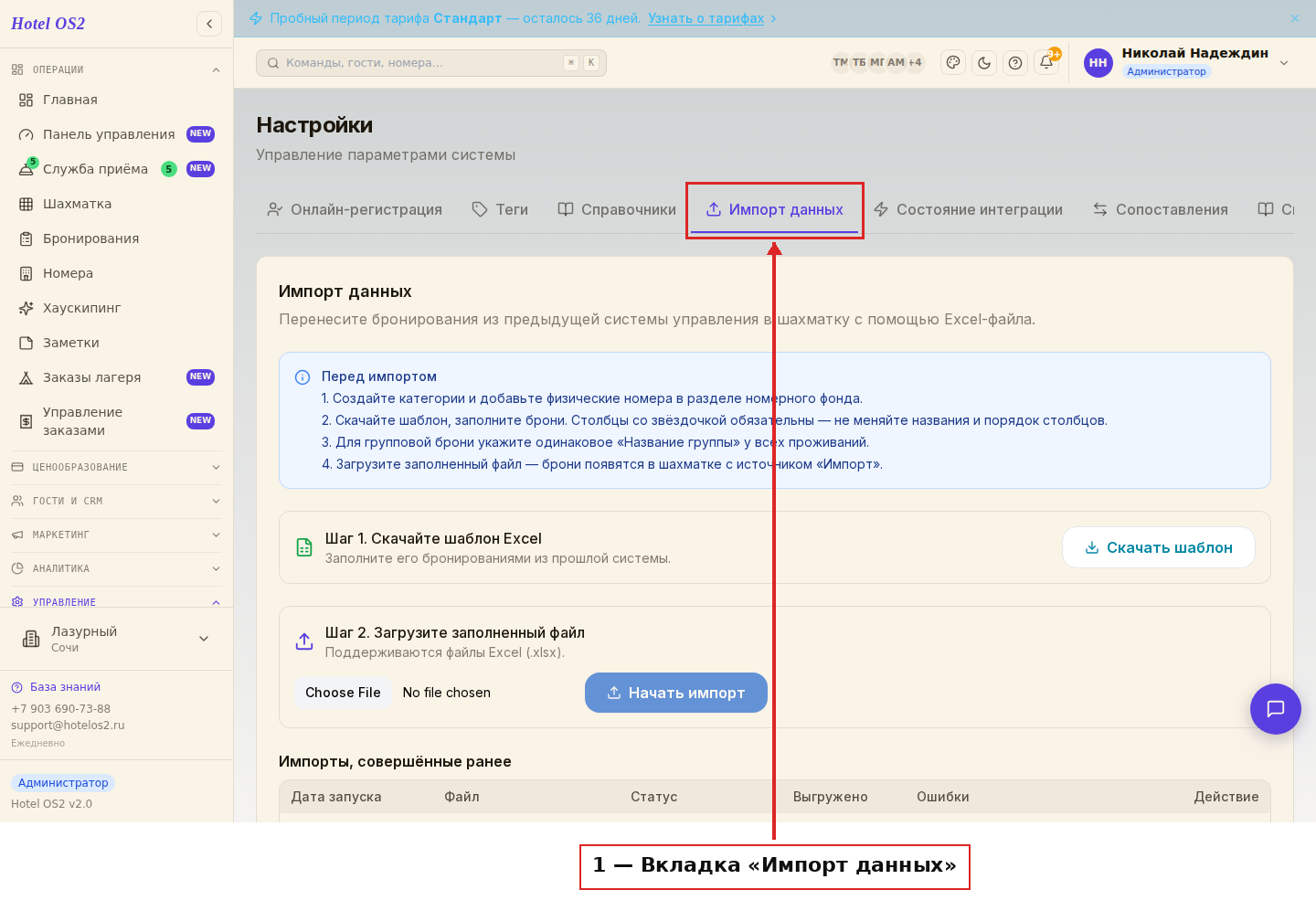Click the +4 users avatar badge
The height and width of the screenshot is (911, 1316).
click(915, 63)
